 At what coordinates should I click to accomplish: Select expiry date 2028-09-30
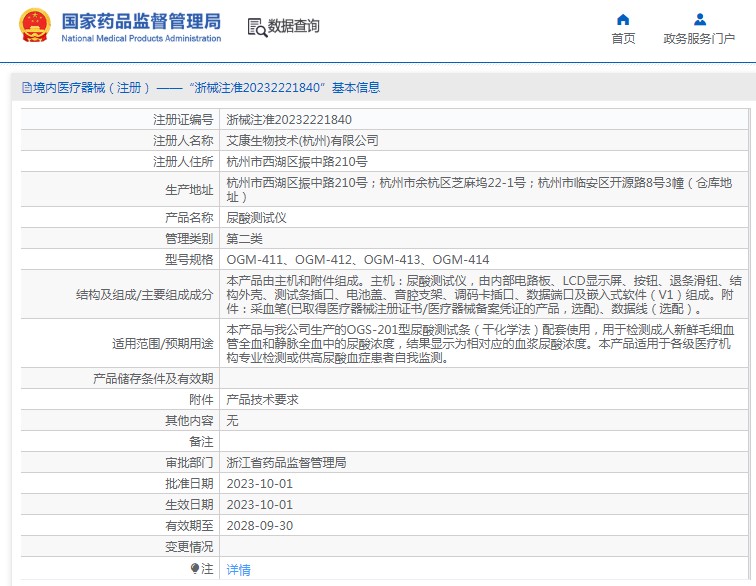(259, 526)
